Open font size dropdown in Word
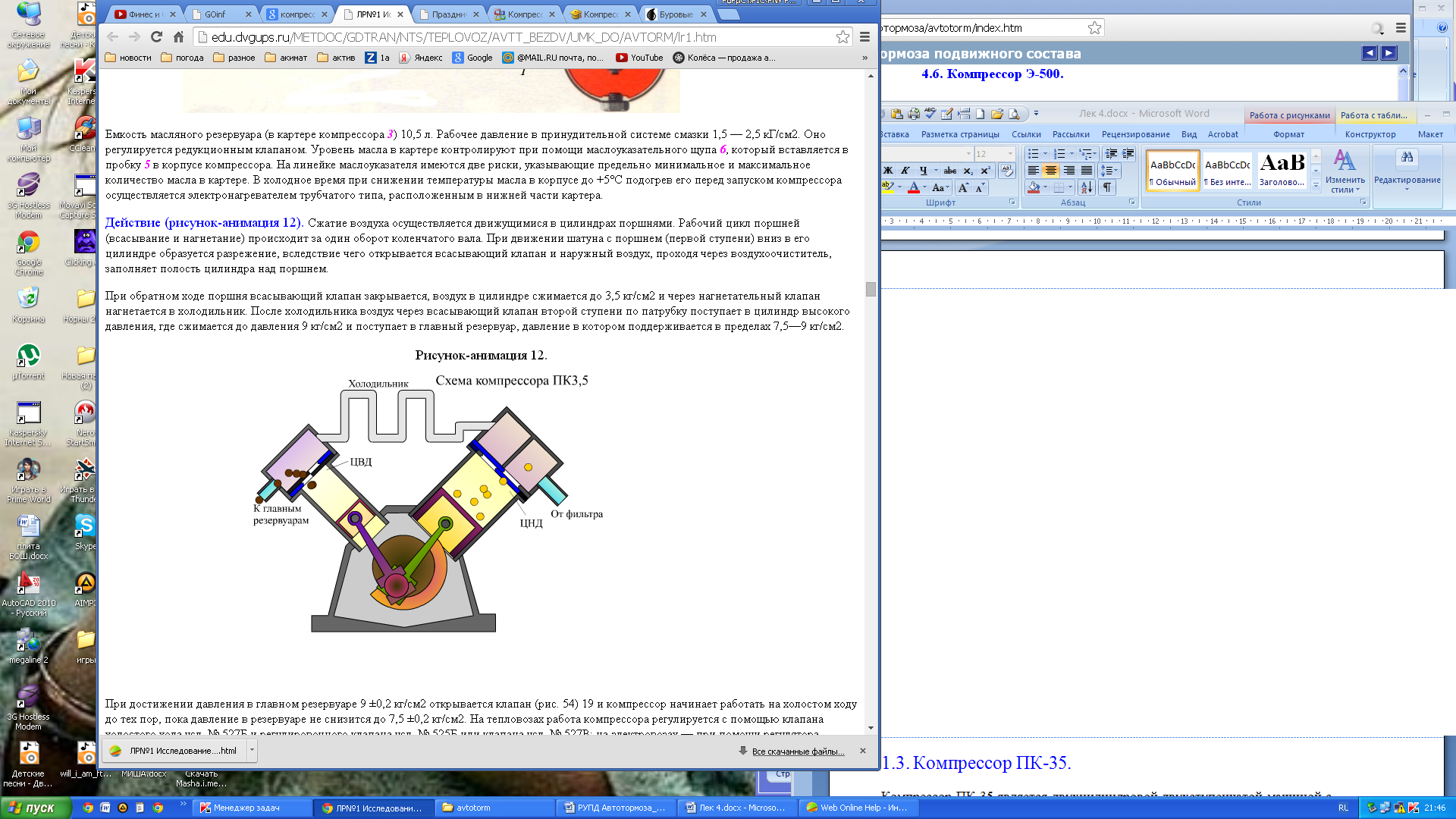 click(x=1010, y=154)
